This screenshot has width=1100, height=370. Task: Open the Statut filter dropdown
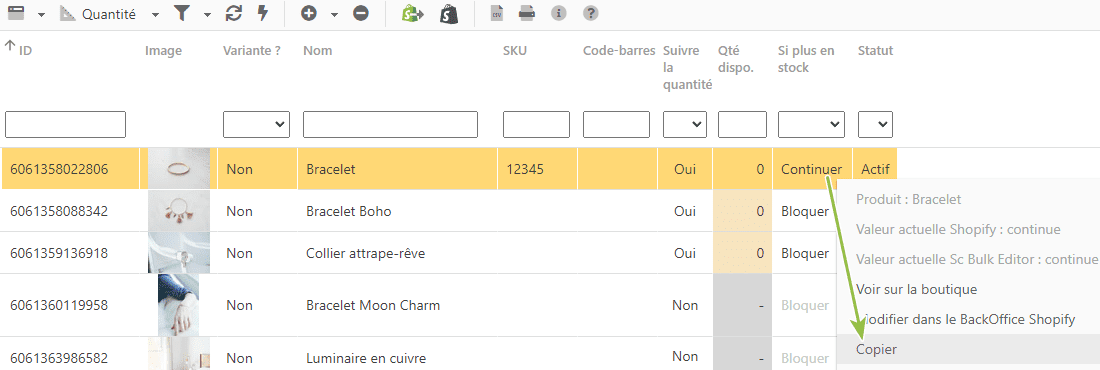pyautogui.click(x=875, y=124)
